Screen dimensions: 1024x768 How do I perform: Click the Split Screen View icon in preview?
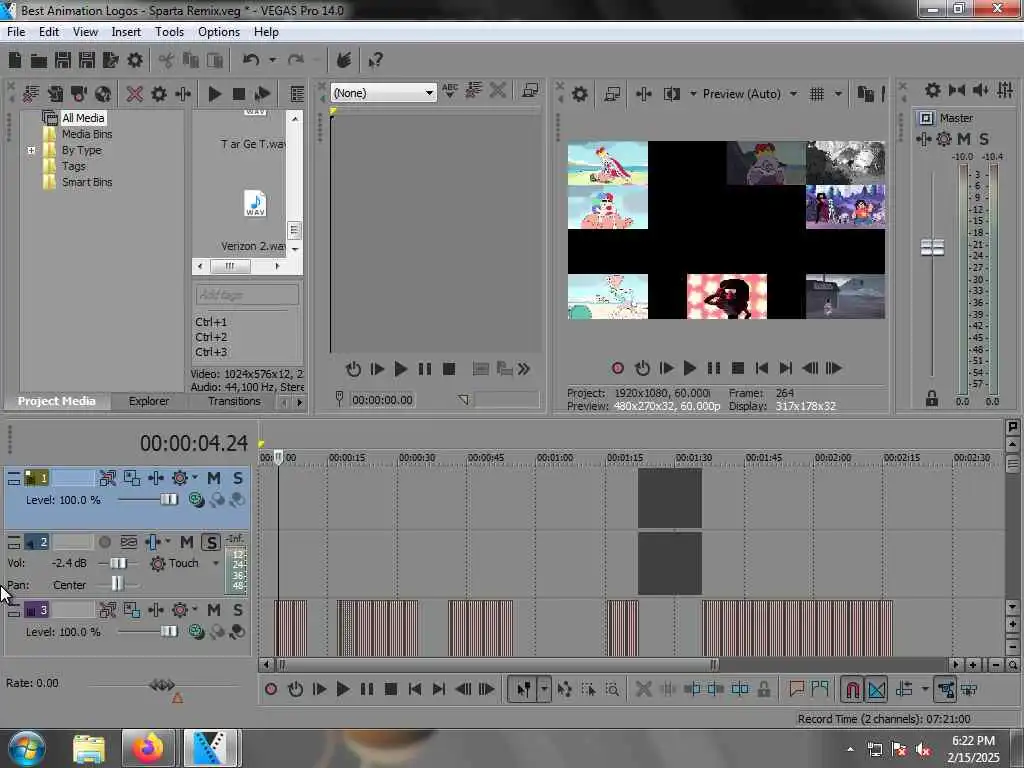[x=671, y=94]
